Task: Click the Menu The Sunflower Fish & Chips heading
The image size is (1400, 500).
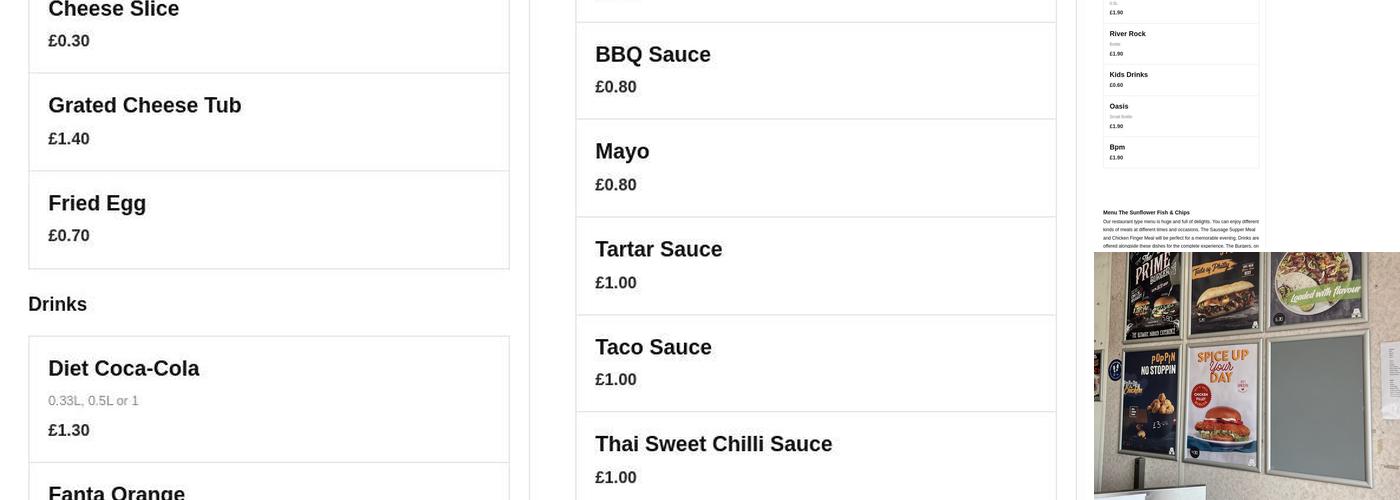Action: pyautogui.click(x=1146, y=212)
